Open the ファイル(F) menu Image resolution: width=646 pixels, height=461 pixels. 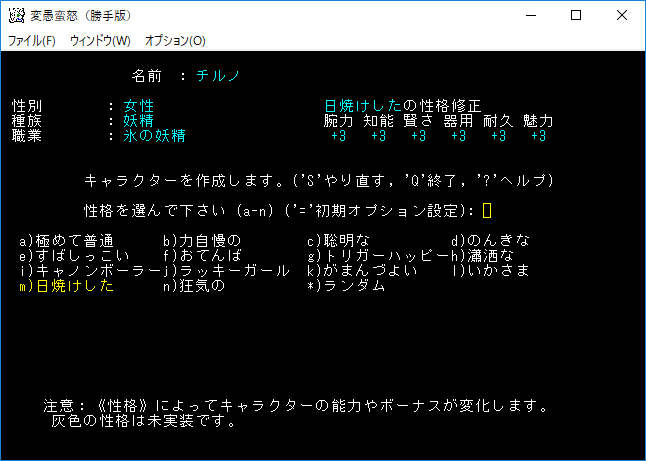click(x=32, y=41)
